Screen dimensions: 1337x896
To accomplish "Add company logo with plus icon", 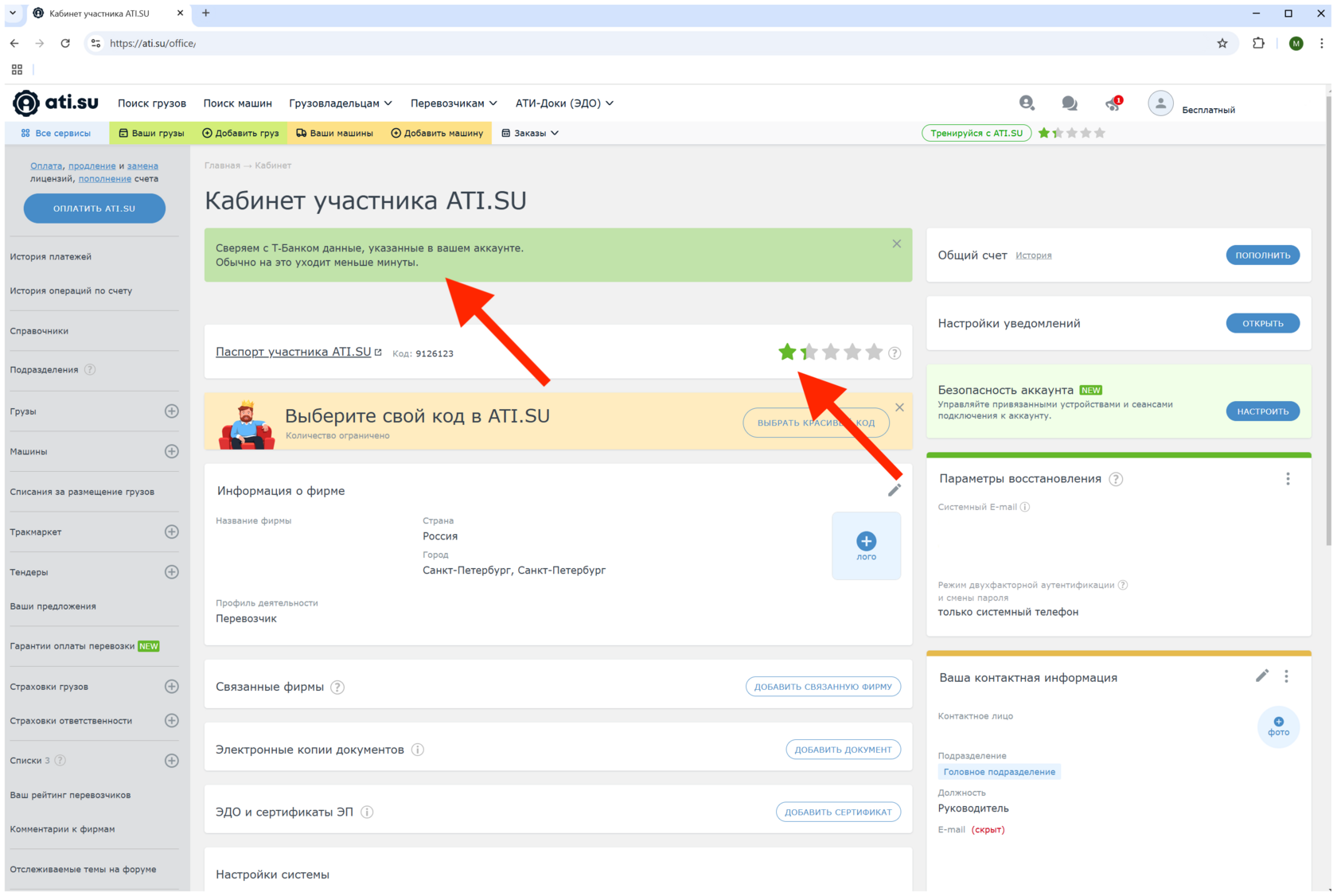I will coord(866,542).
